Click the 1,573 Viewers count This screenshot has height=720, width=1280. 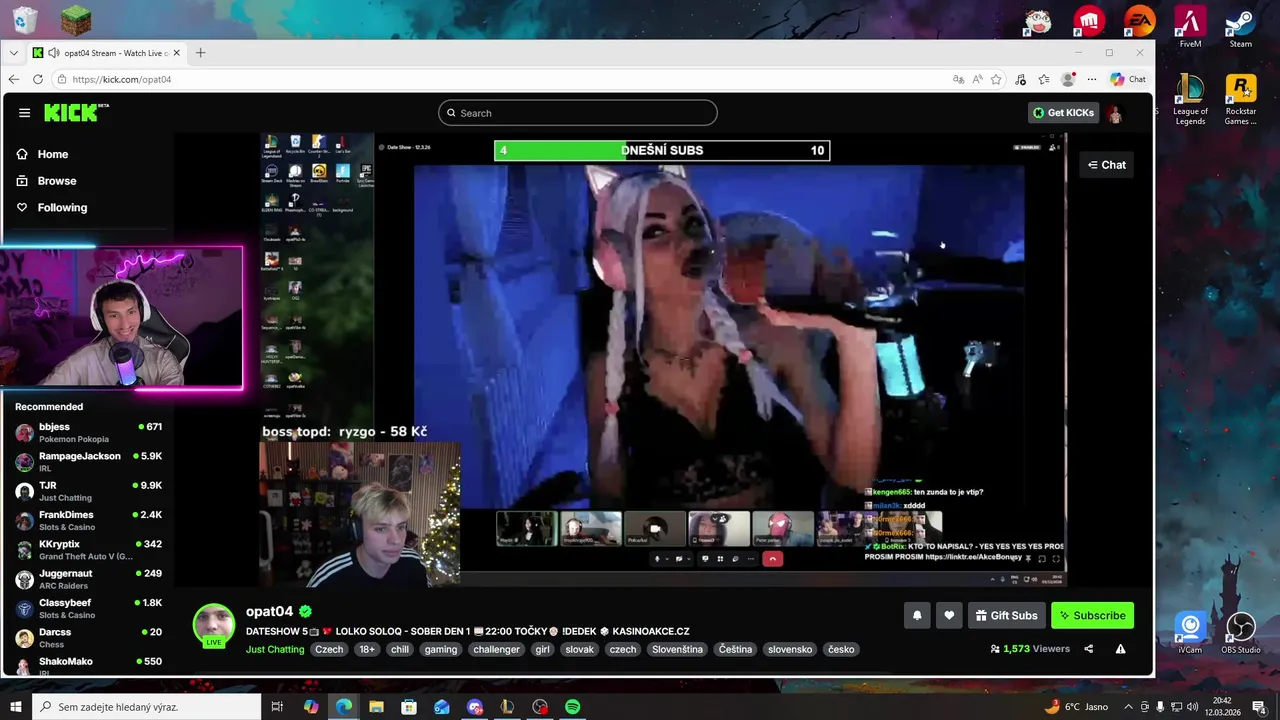coord(1030,649)
